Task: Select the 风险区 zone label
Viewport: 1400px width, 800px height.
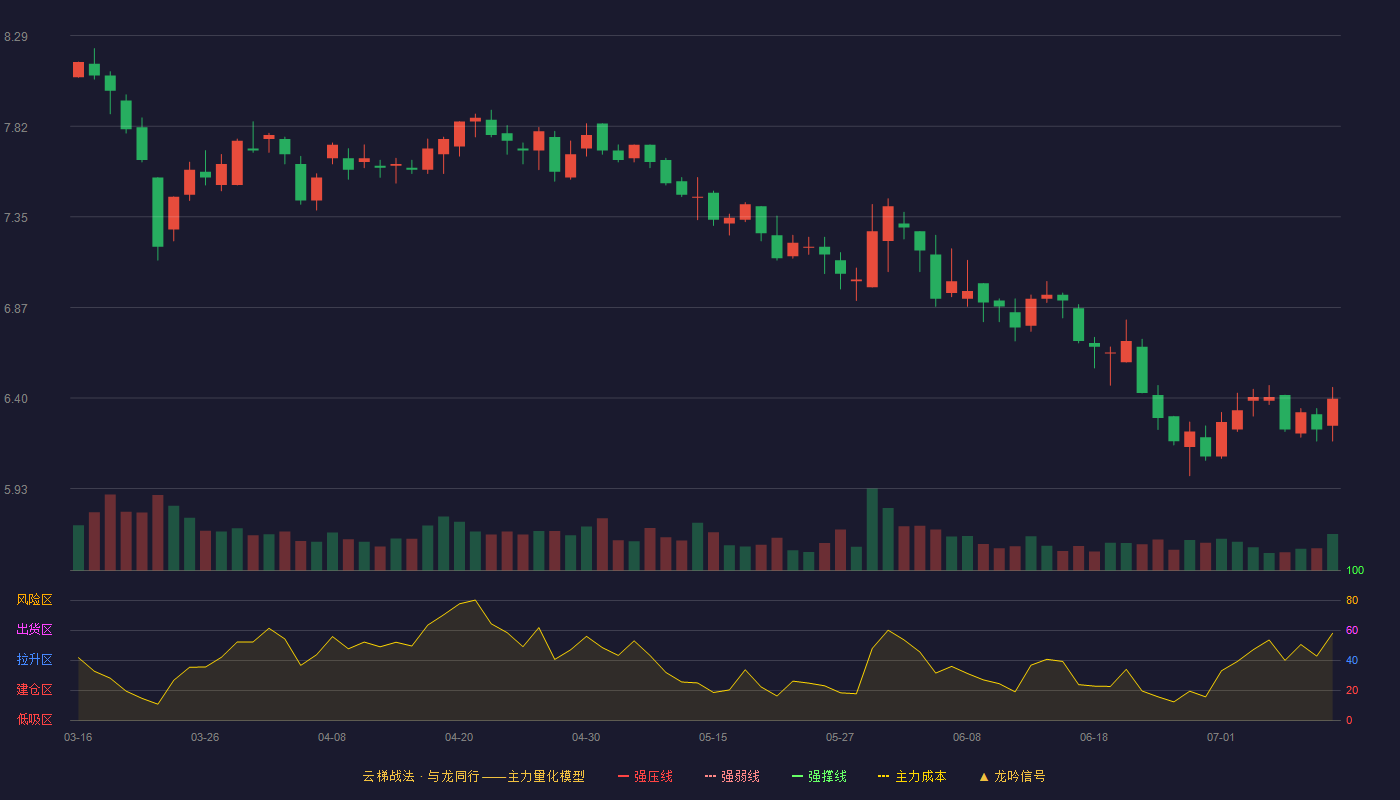Action: click(x=34, y=600)
